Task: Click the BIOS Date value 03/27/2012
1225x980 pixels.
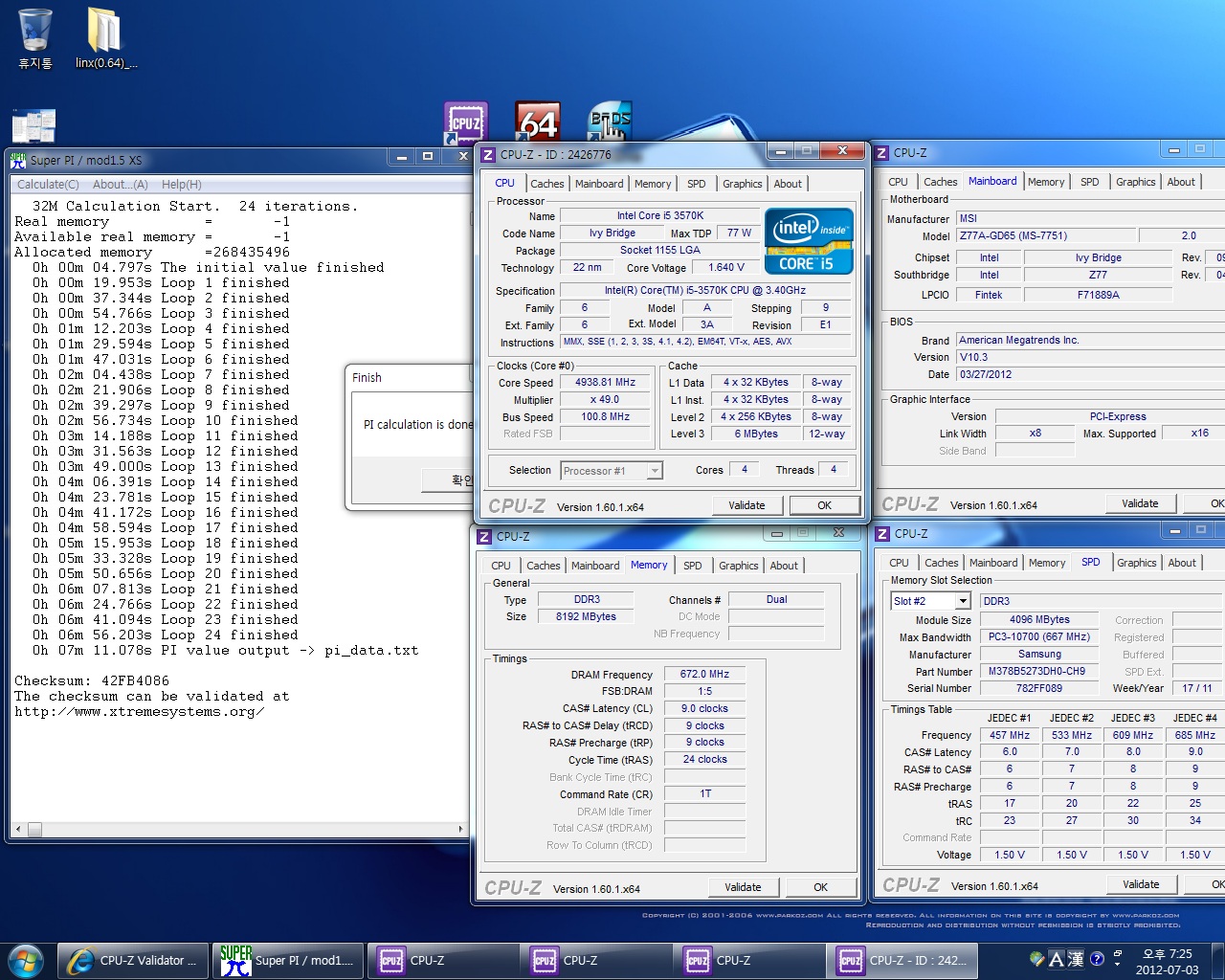Action: click(x=1090, y=374)
